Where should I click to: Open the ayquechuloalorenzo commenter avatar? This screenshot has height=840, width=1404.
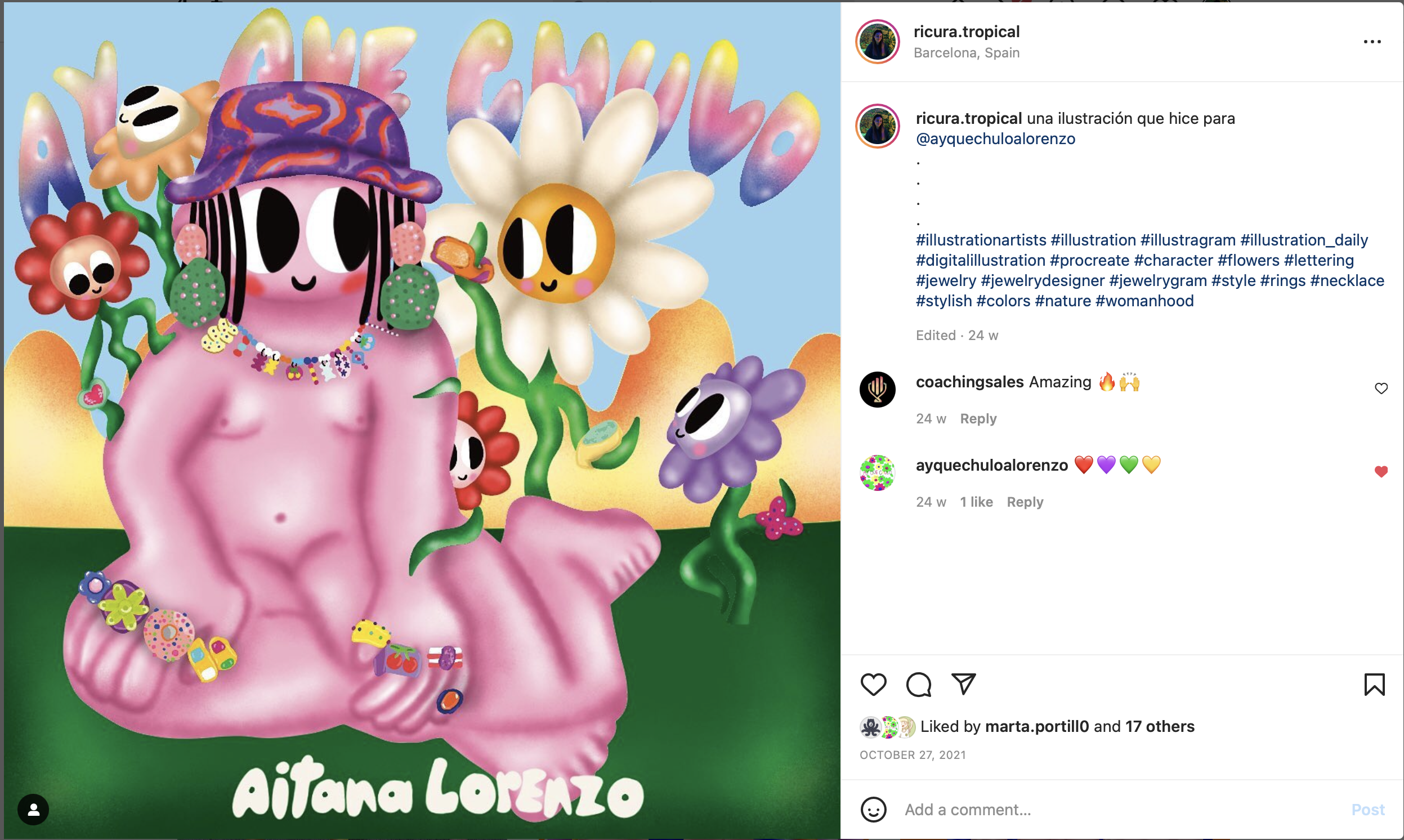point(877,473)
